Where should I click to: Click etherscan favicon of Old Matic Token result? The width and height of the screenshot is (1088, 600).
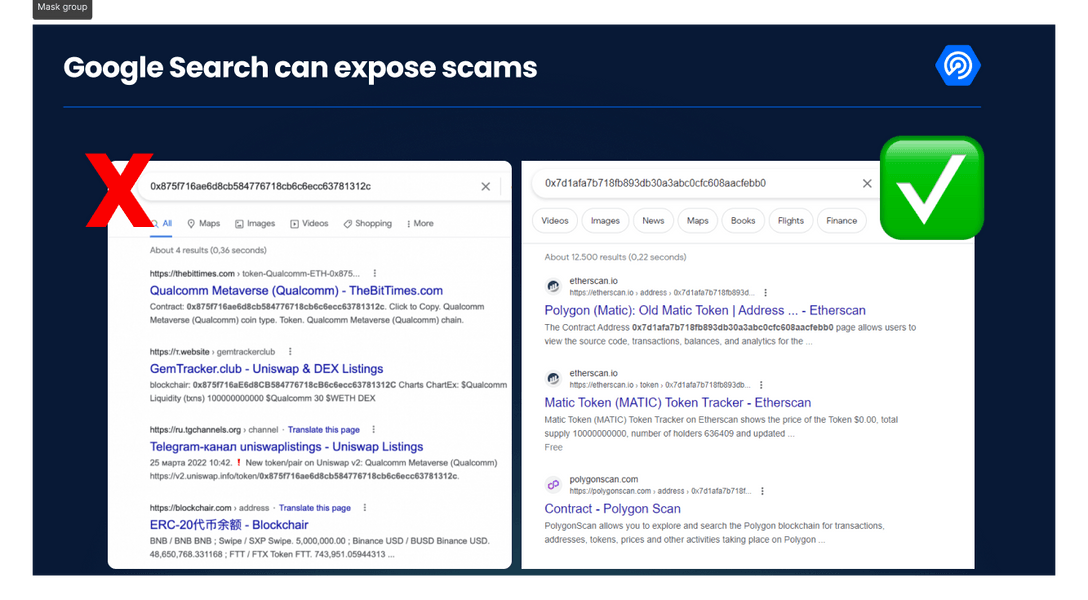[553, 286]
